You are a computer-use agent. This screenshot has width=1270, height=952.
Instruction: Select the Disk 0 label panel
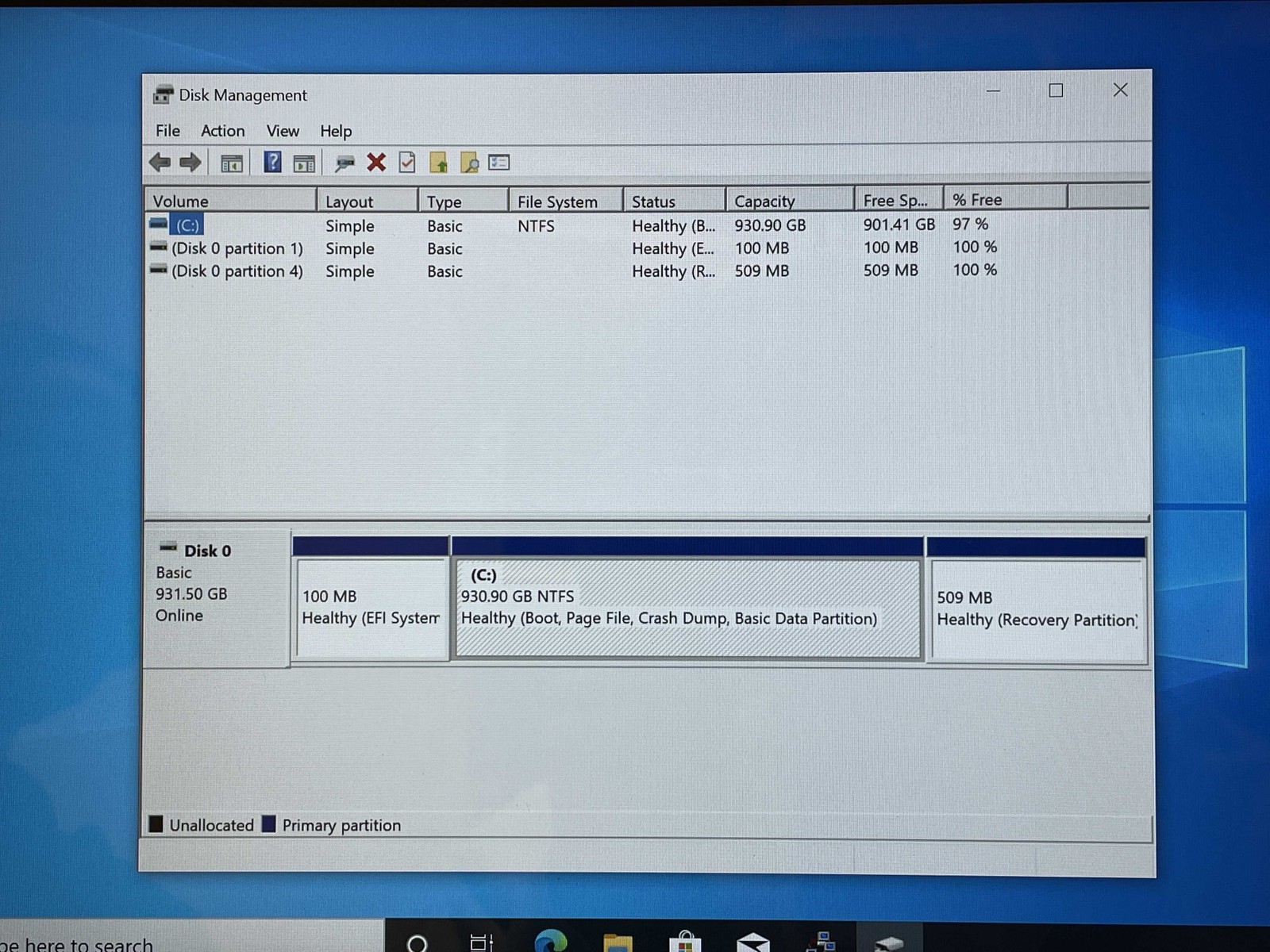[216, 598]
